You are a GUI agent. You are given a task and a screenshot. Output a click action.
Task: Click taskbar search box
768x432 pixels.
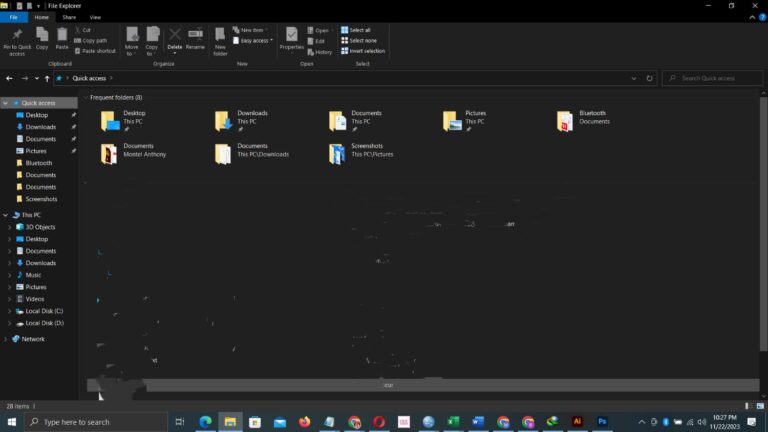(x=96, y=422)
